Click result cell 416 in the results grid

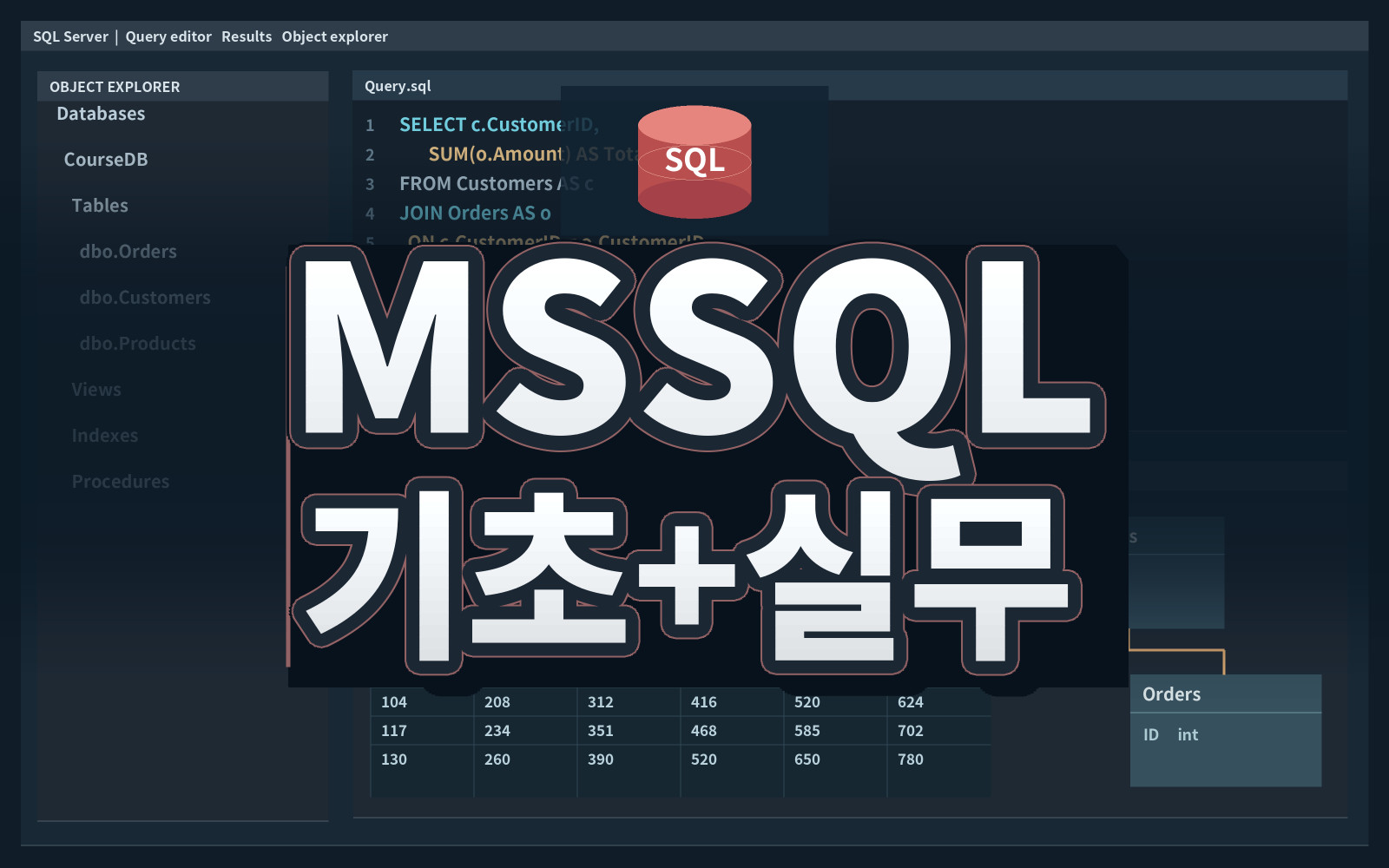pos(704,702)
